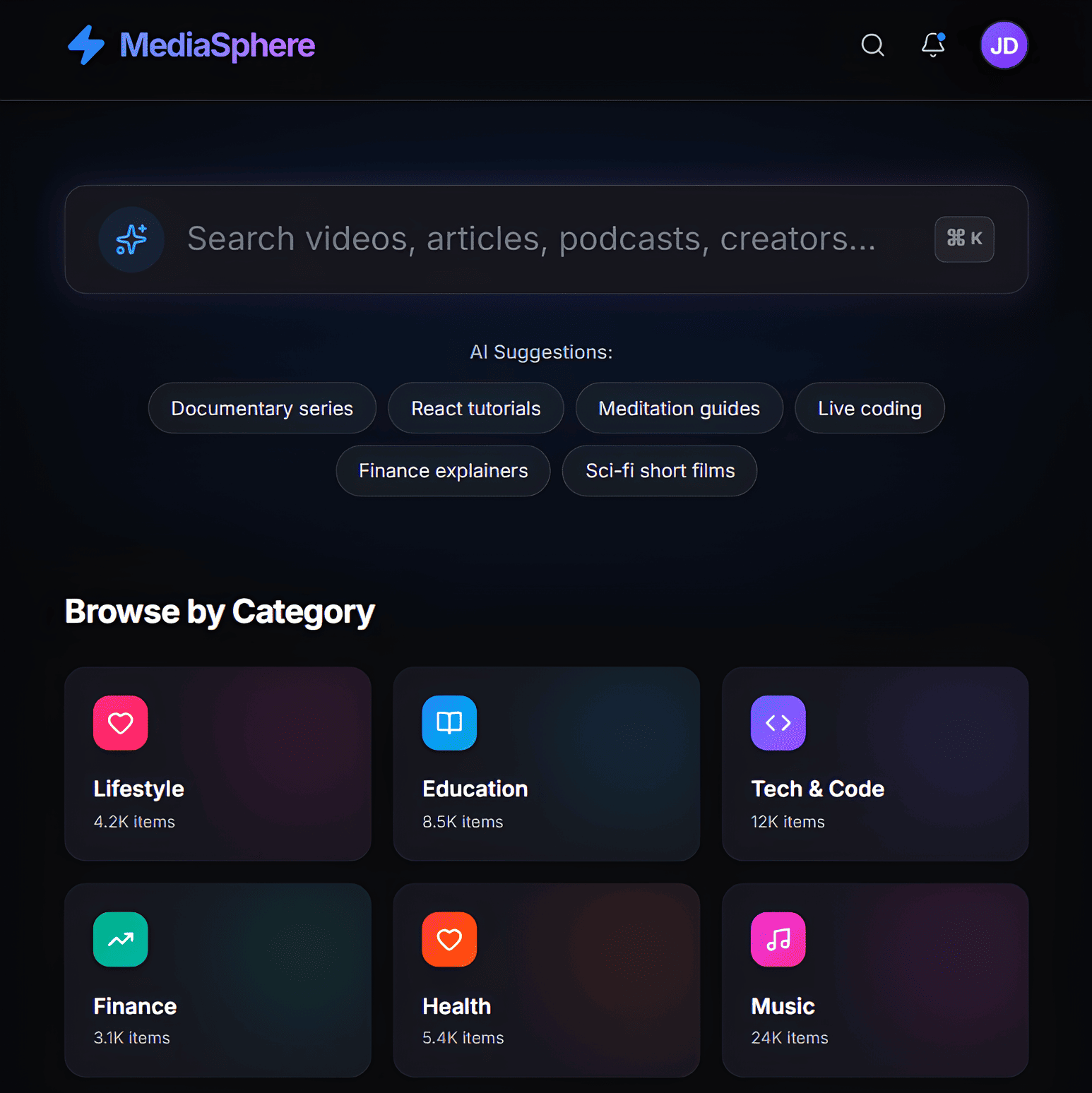This screenshot has height=1093, width=1092.
Task: Choose the Finance explainers suggestion
Action: pyautogui.click(x=443, y=470)
